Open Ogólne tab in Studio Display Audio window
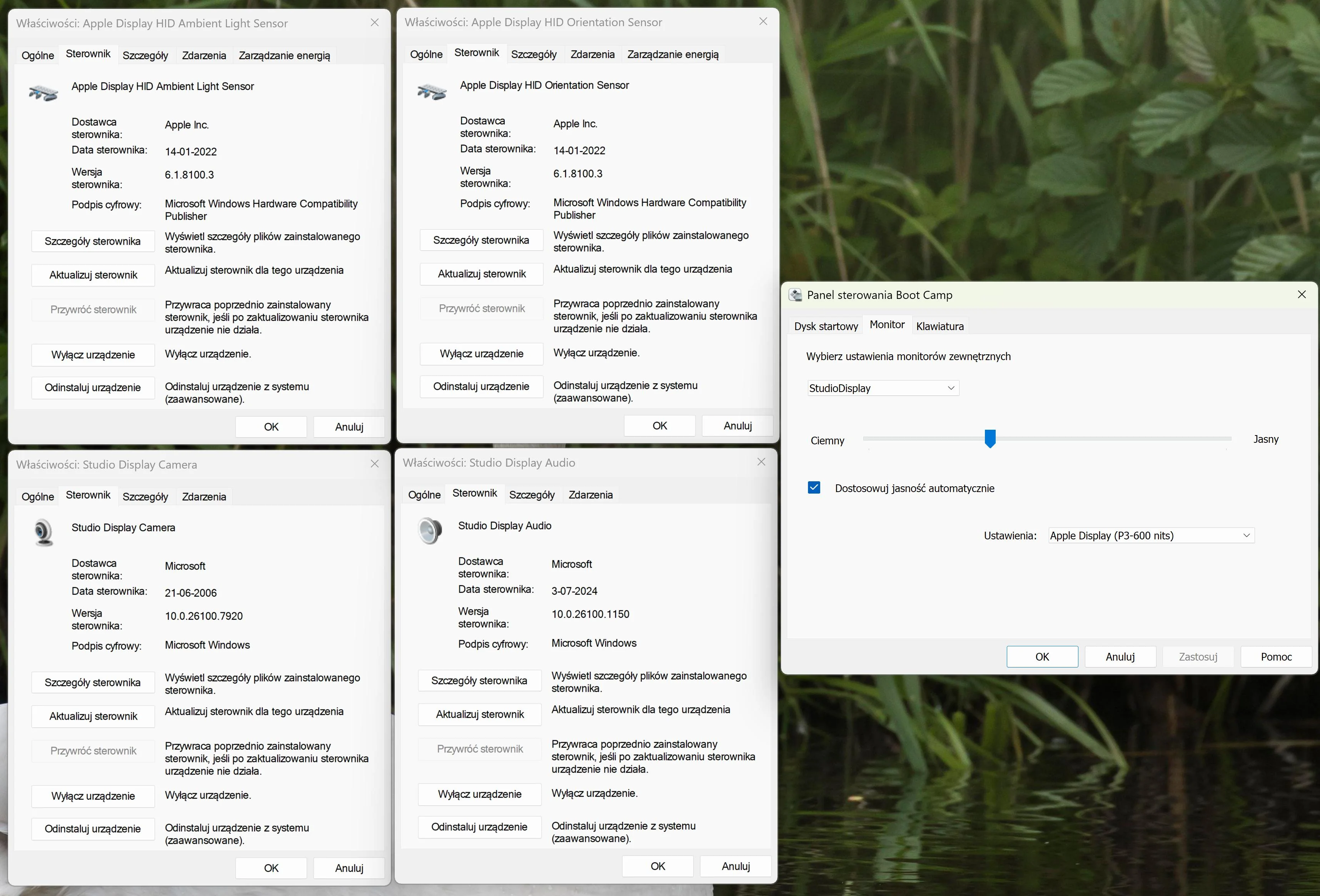Viewport: 1320px width, 896px height. click(424, 495)
